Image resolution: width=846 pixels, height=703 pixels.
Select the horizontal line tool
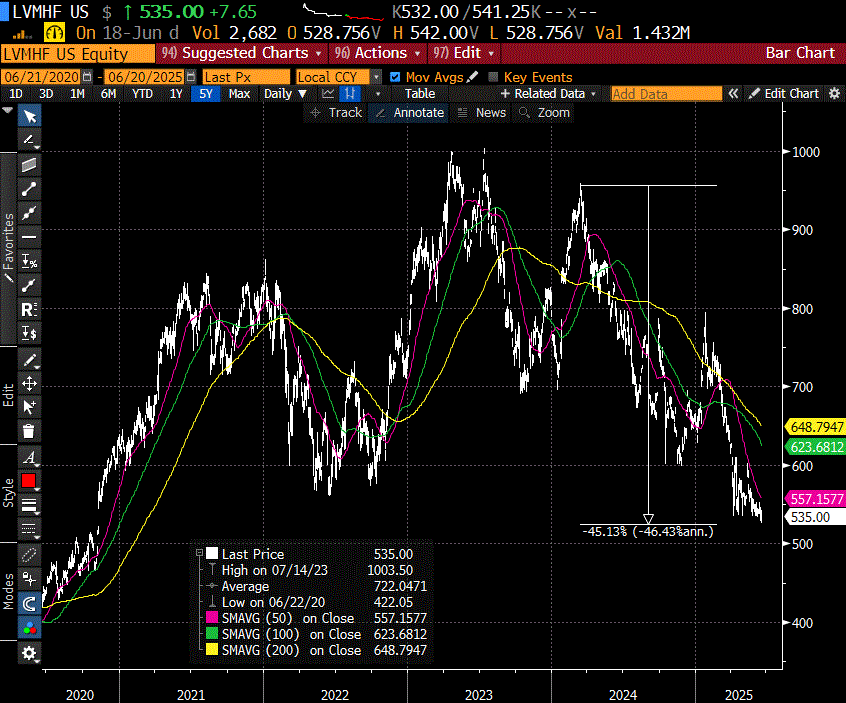[x=29, y=237]
